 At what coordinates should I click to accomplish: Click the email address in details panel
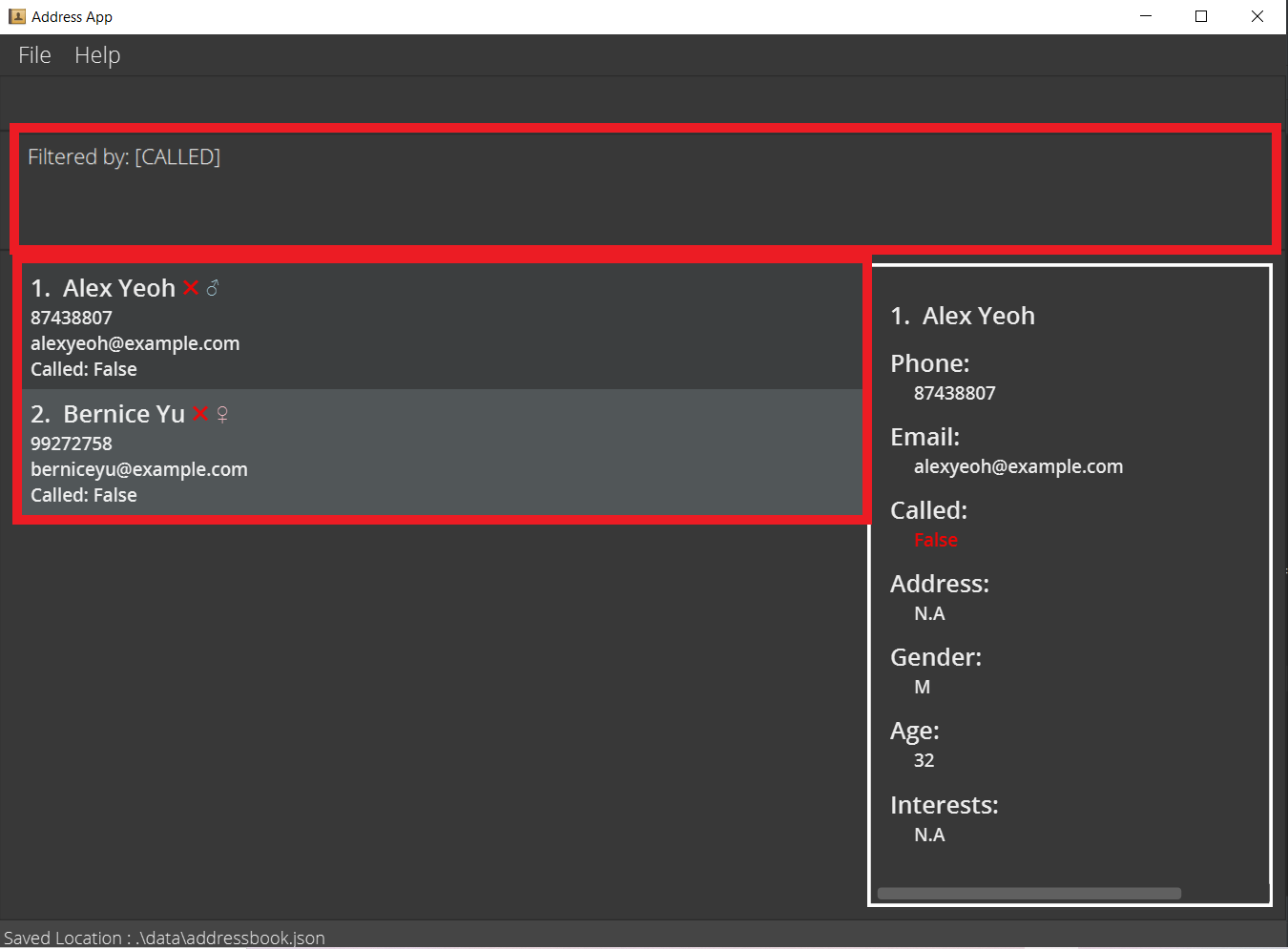pyautogui.click(x=1018, y=466)
